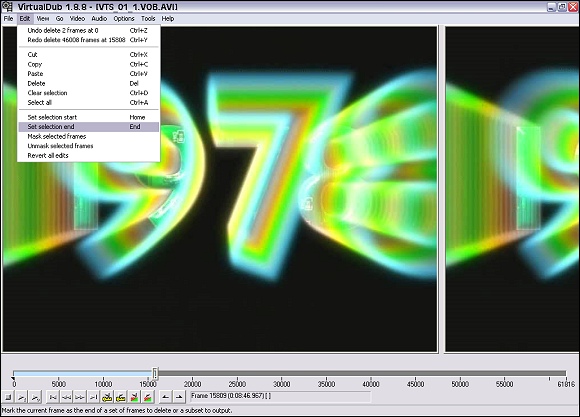580x417 pixels.
Task: Scan forward for scene change
Action: tap(148, 397)
